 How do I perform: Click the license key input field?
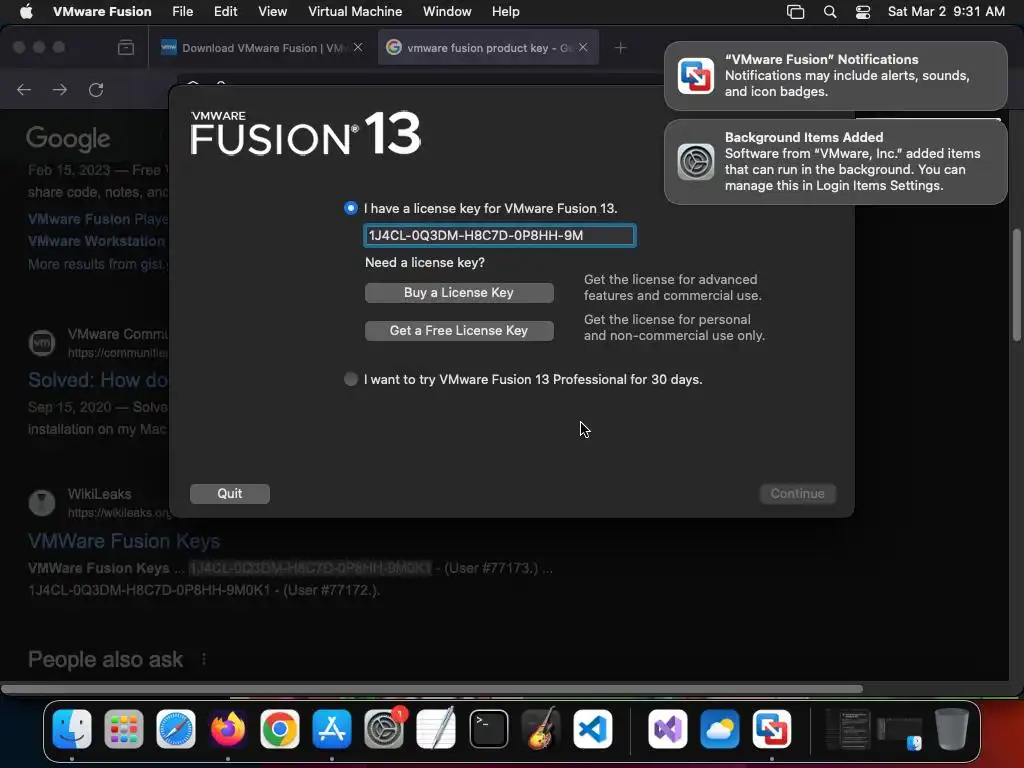point(500,235)
